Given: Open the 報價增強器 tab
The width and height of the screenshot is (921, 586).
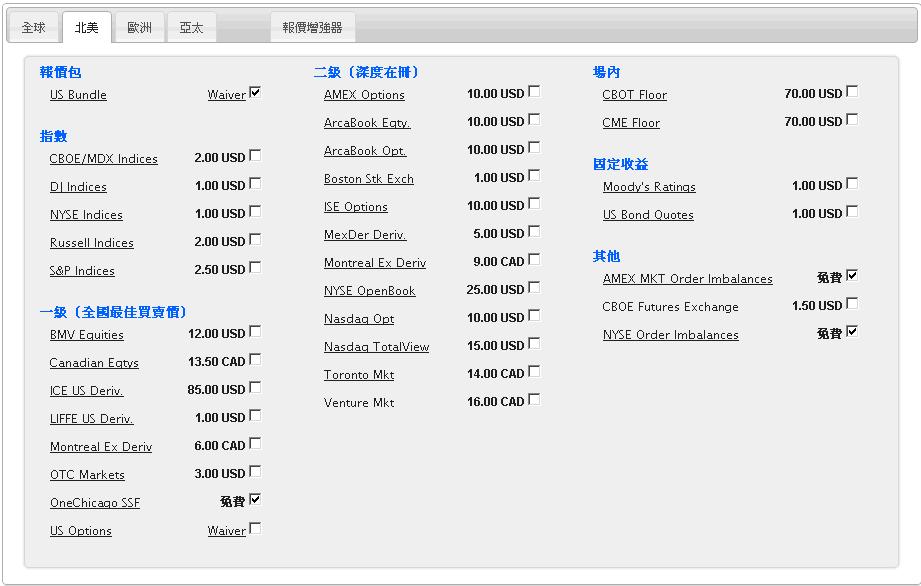Looking at the screenshot, I should tap(312, 28).
